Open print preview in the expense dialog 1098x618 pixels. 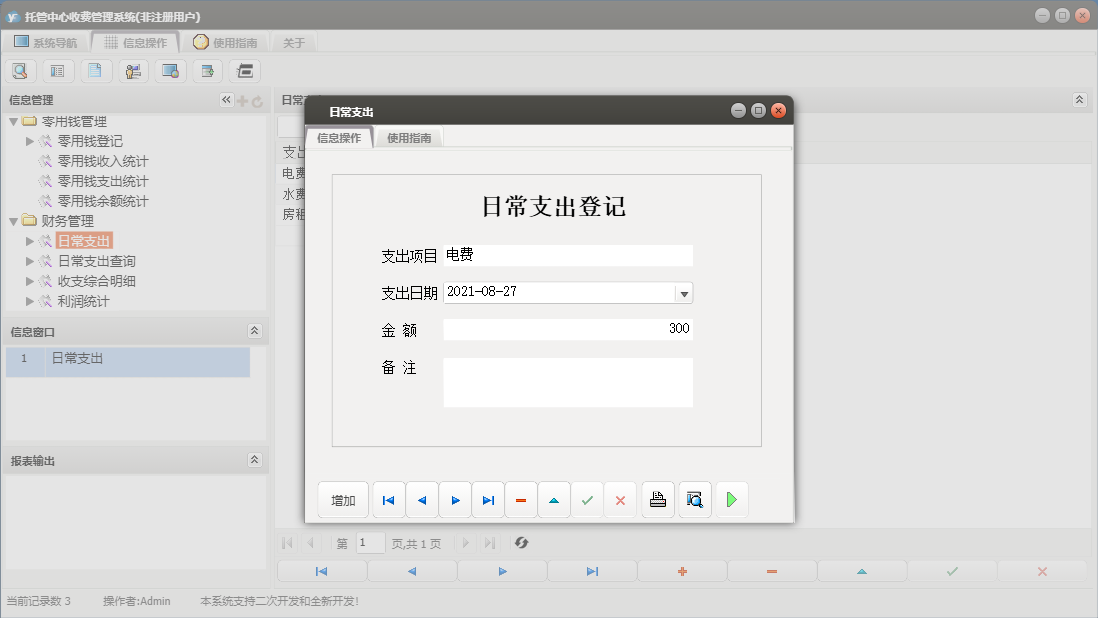click(x=694, y=500)
